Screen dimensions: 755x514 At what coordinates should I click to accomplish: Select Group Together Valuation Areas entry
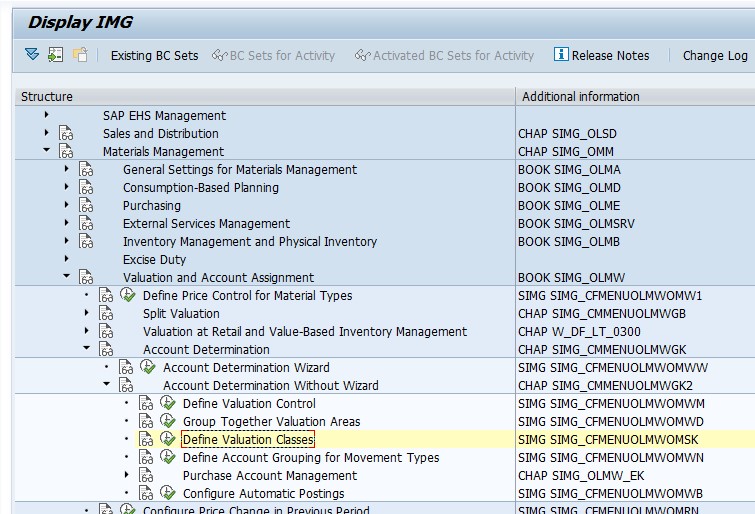(272, 422)
